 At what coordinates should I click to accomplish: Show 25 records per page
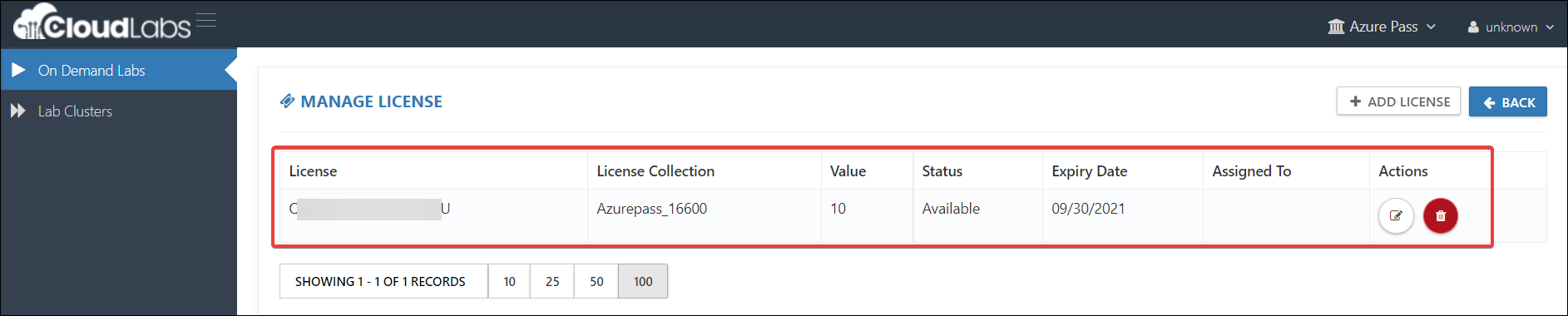(x=552, y=281)
